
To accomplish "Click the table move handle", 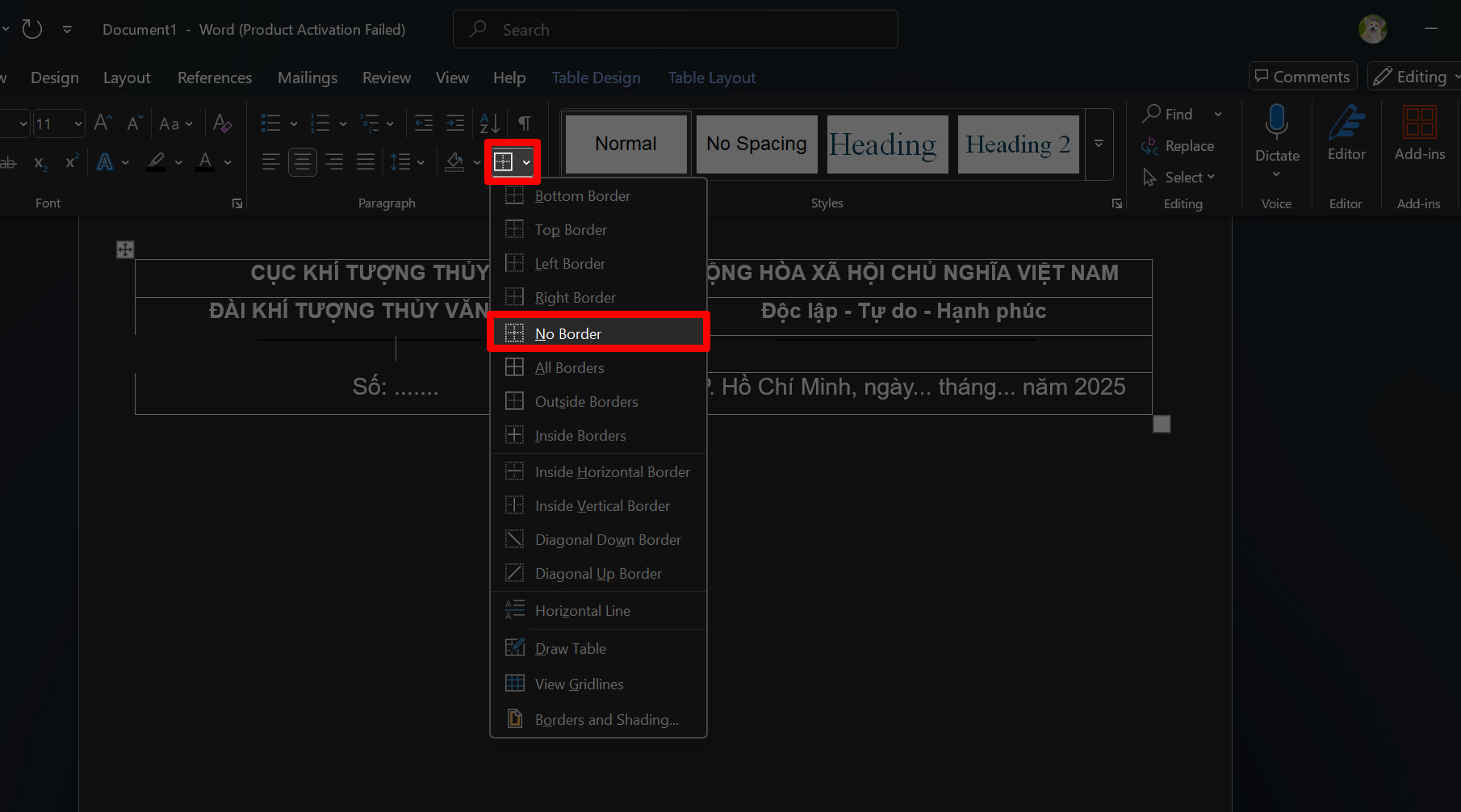I will [x=125, y=249].
